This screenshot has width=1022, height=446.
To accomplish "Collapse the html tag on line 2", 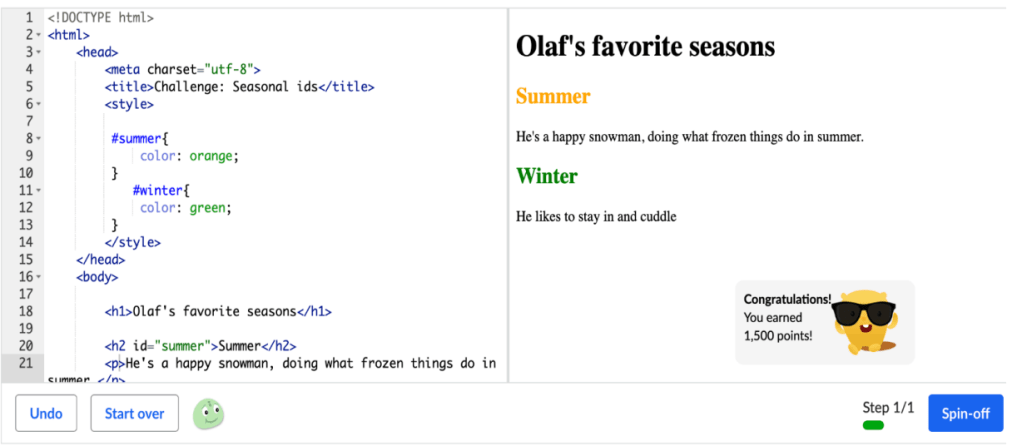I will click(38, 35).
